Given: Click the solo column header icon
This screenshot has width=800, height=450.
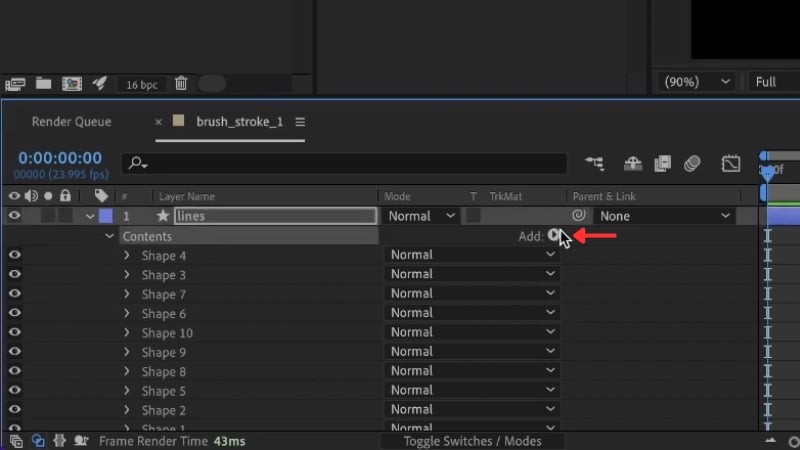Looking at the screenshot, I should (x=48, y=196).
